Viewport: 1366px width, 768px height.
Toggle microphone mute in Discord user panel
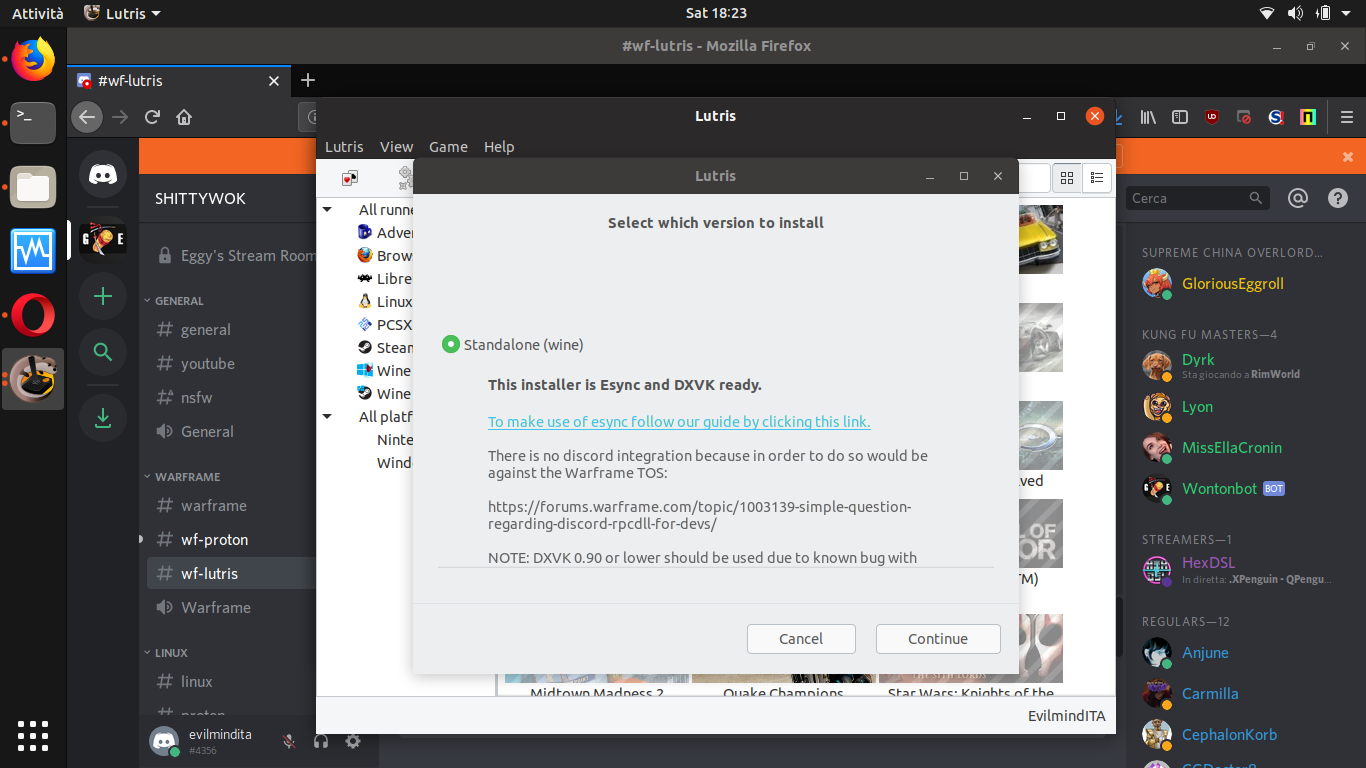coord(289,741)
